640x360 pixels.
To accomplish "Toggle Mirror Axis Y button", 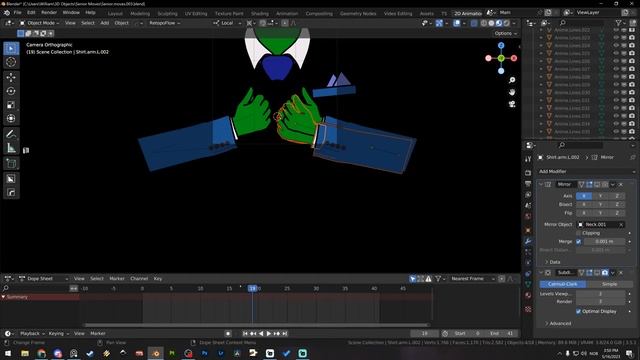I will pos(600,196).
